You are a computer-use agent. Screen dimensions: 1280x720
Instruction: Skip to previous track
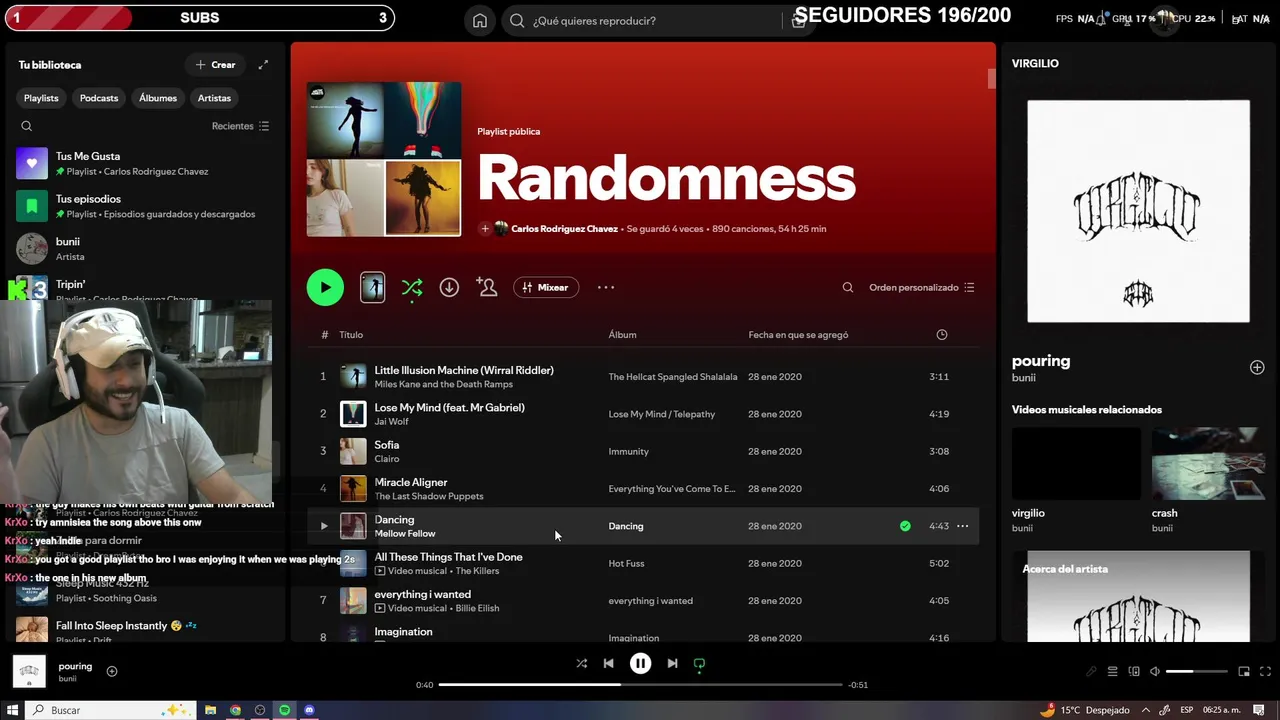coord(608,663)
